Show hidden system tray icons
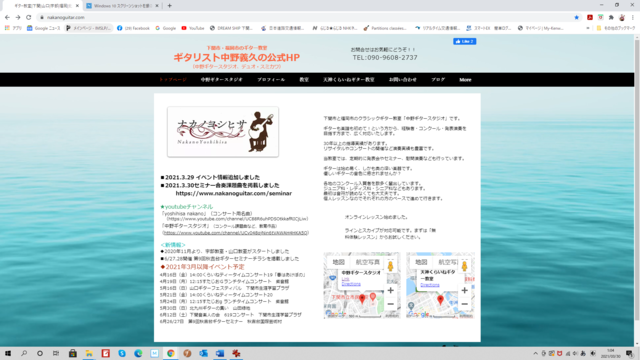The image size is (640, 360). [x=536, y=353]
